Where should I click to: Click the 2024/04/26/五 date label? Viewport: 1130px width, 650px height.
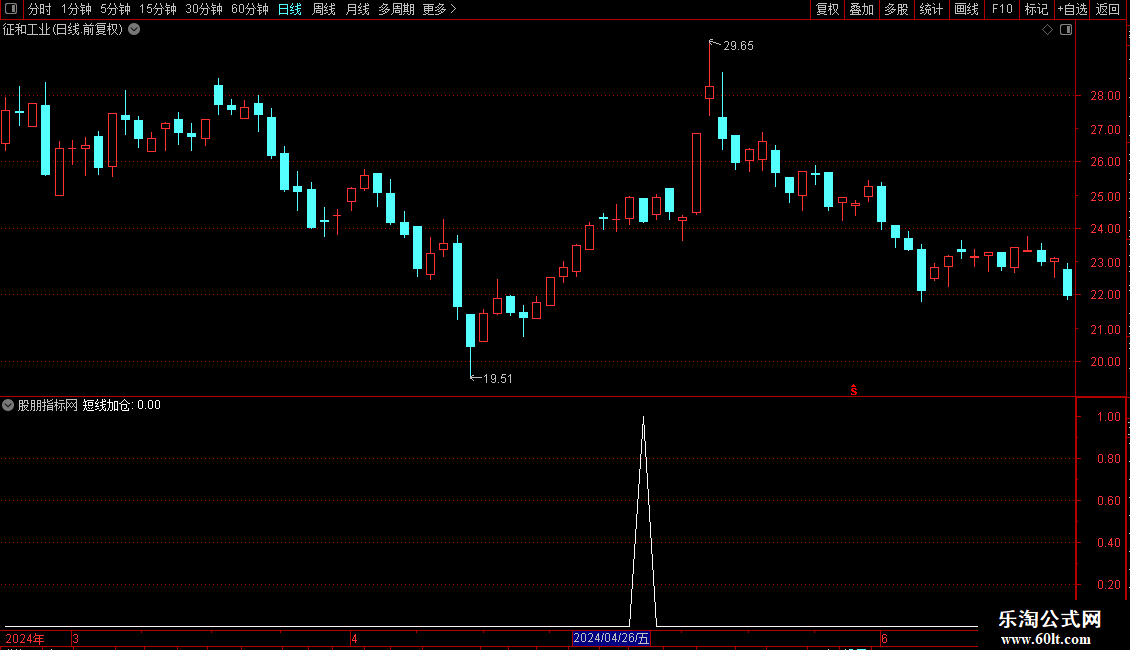tap(611, 638)
